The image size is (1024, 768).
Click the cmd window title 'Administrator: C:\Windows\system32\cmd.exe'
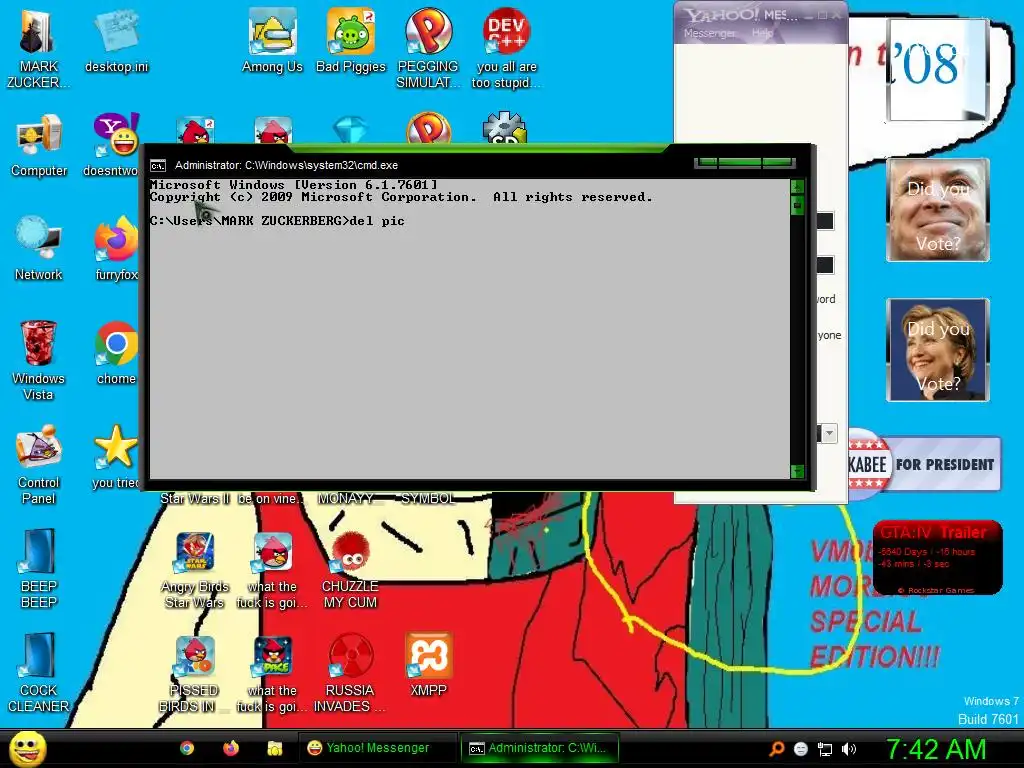(286, 165)
